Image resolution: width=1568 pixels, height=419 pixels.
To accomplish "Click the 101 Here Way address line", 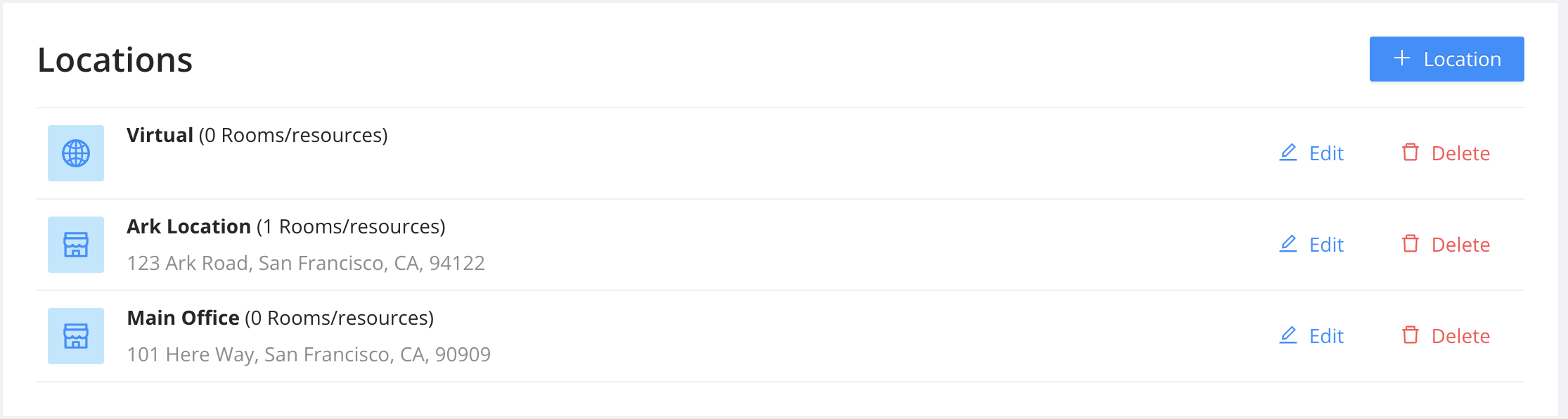I will point(309,354).
